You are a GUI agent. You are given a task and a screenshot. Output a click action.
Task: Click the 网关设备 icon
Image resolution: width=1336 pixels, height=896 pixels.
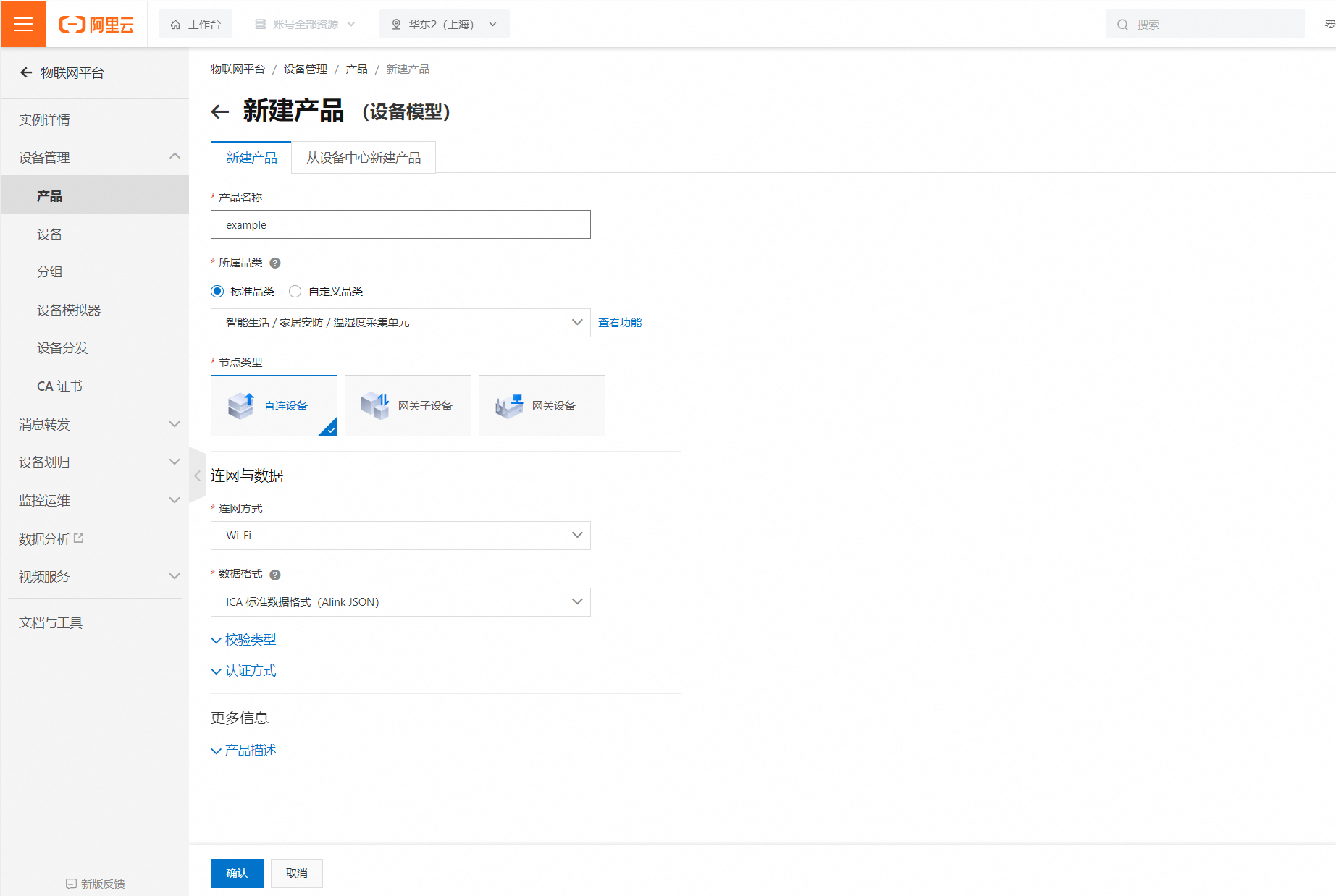coord(509,406)
